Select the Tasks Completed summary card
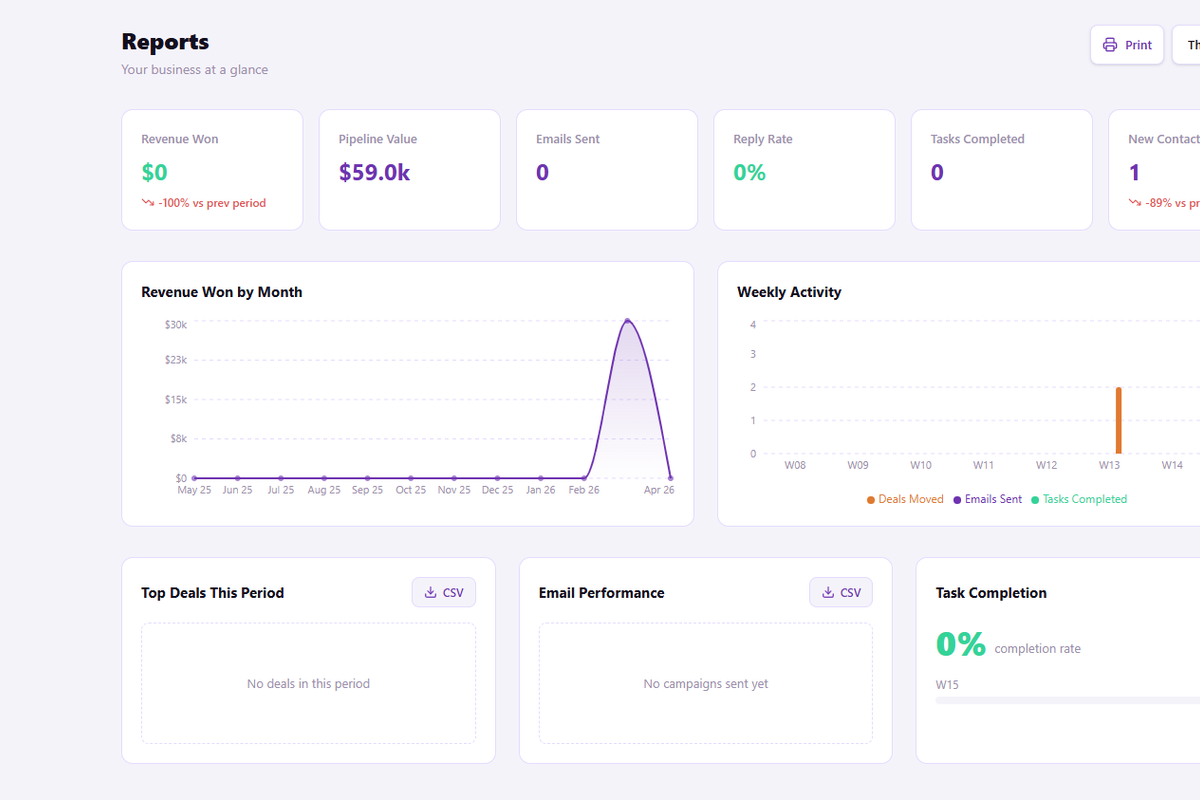 point(1001,170)
